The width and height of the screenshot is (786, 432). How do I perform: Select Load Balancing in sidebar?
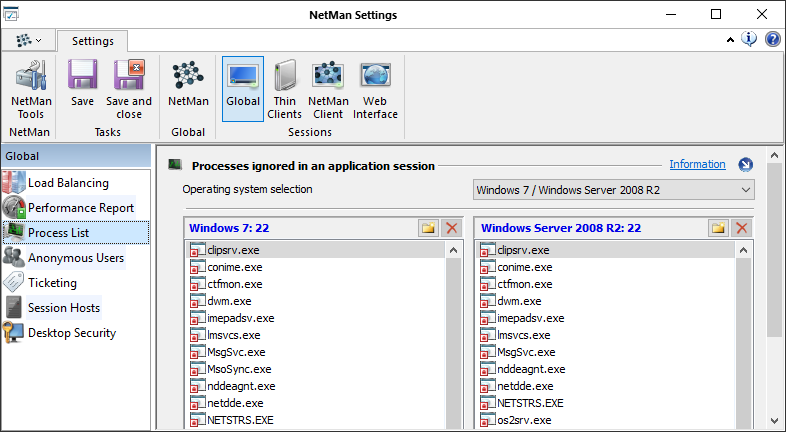point(68,183)
